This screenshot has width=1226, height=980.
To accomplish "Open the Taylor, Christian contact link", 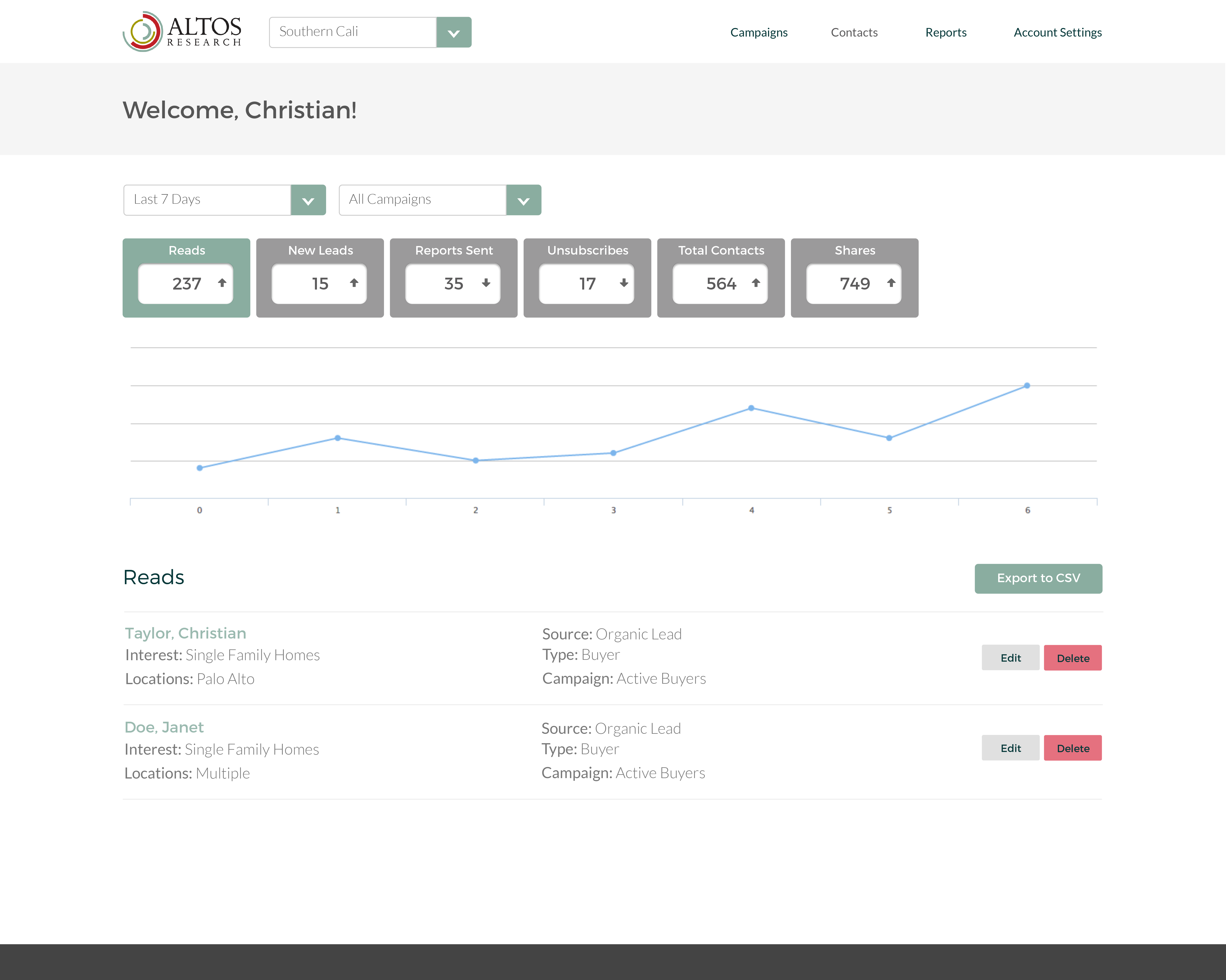I will coord(185,633).
